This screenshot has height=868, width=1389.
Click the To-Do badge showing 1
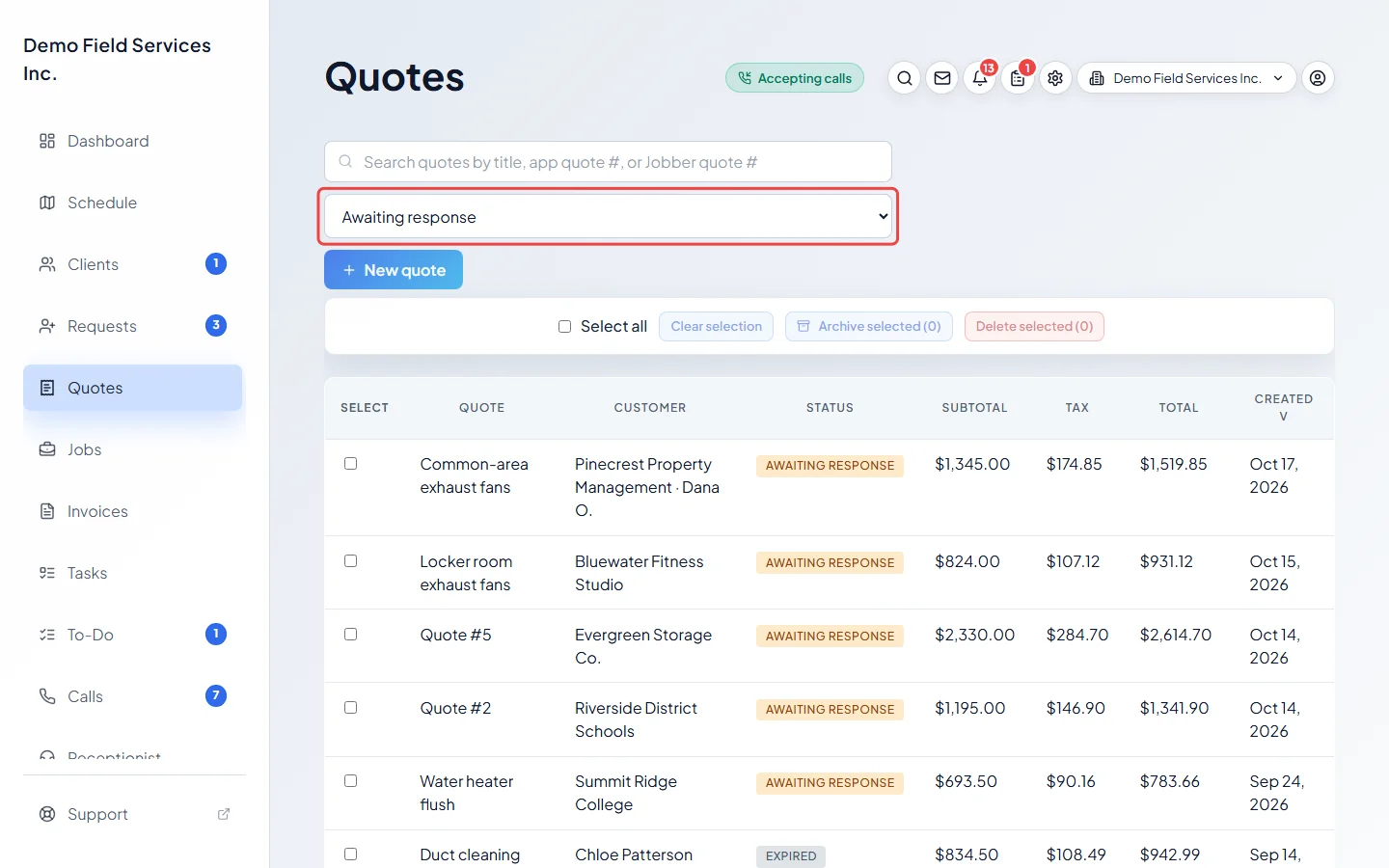point(216,634)
